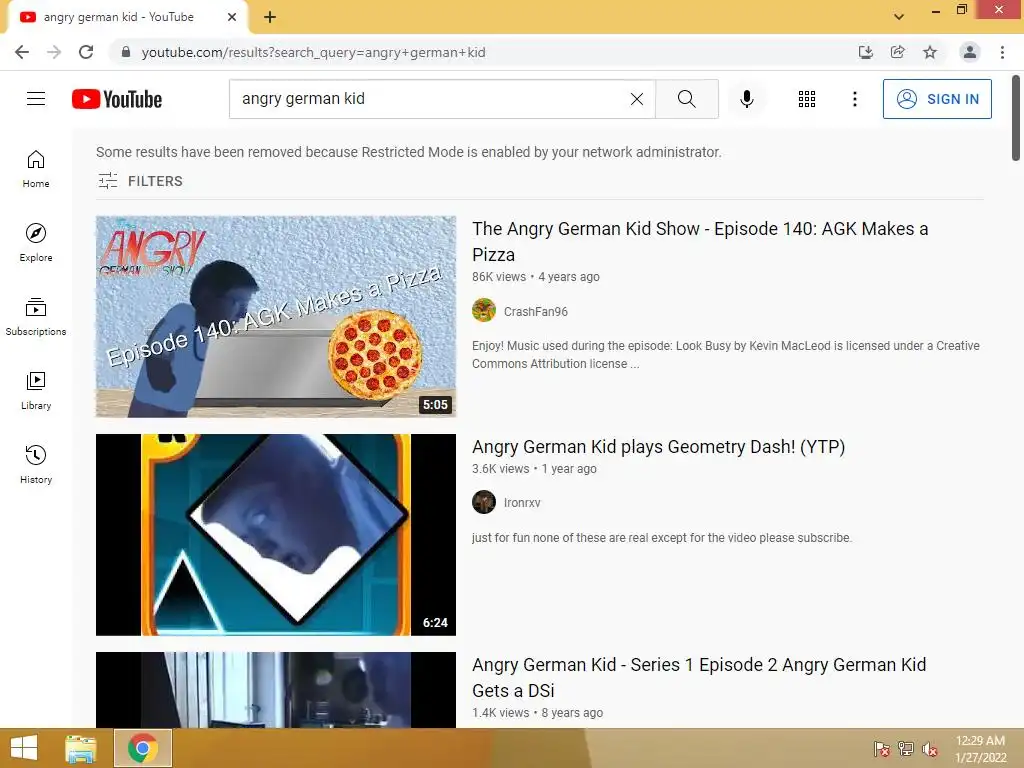Screen dimensions: 1024x768
Task: Click the Restricted Mode notice text
Action: [409, 152]
